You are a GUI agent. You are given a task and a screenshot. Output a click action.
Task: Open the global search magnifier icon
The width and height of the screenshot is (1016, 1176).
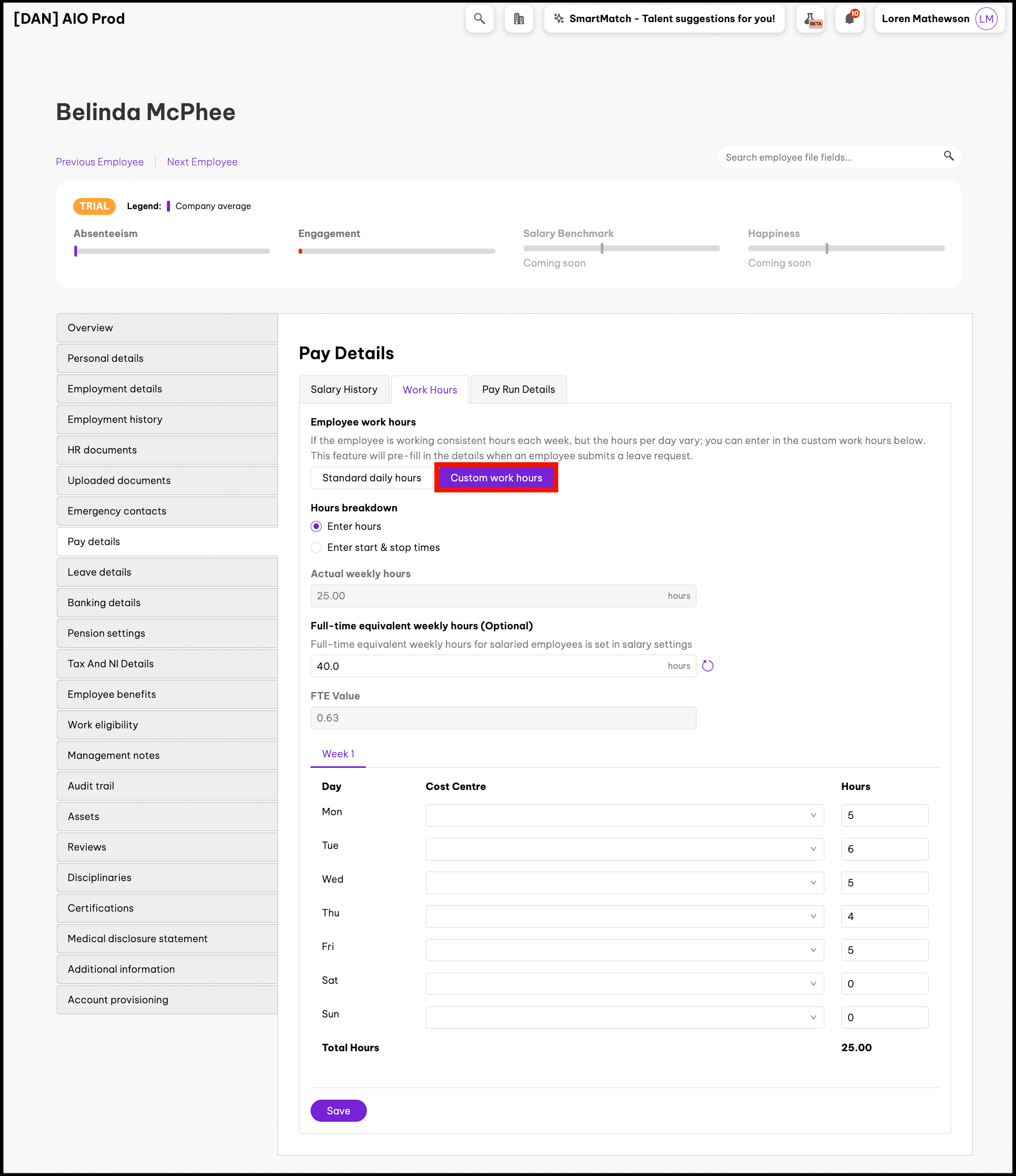coord(480,19)
